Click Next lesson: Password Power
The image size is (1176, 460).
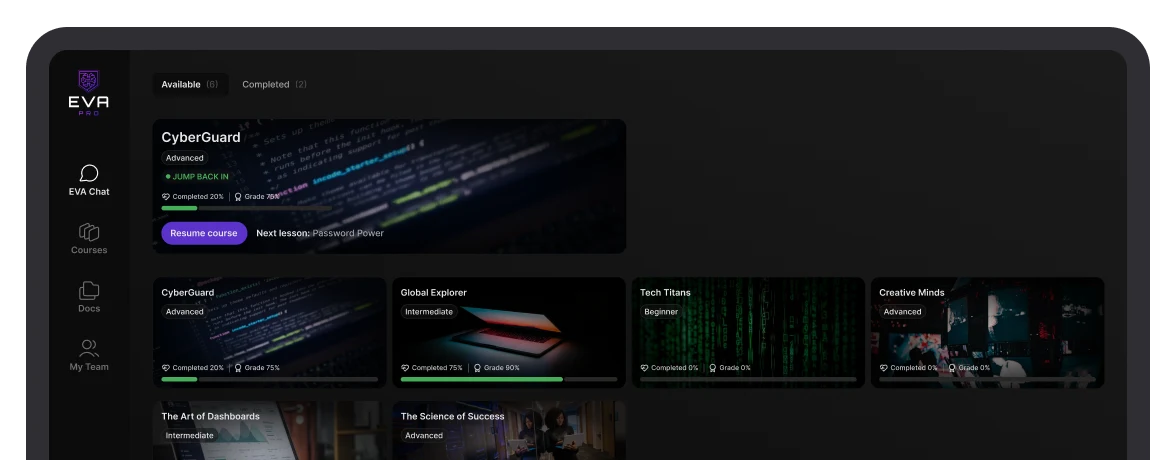tap(320, 233)
